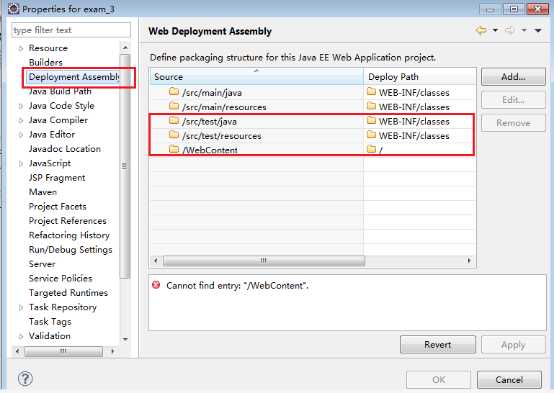Click the error icon beside Cannot find entry
Image resolution: width=554 pixels, height=394 pixels.
[156, 285]
